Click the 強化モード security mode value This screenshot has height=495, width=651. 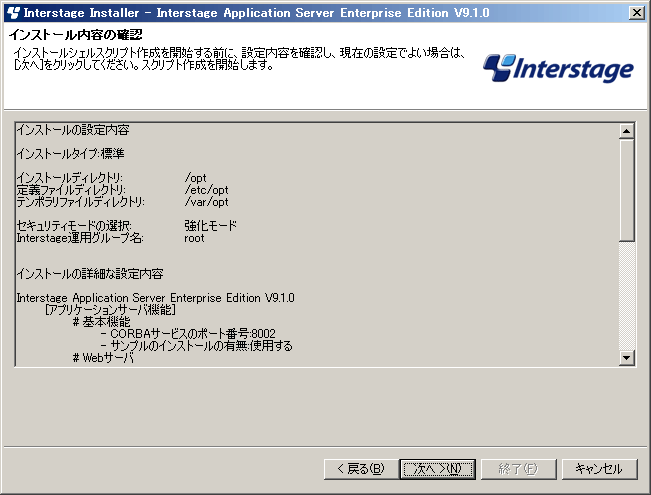pyautogui.click(x=210, y=226)
